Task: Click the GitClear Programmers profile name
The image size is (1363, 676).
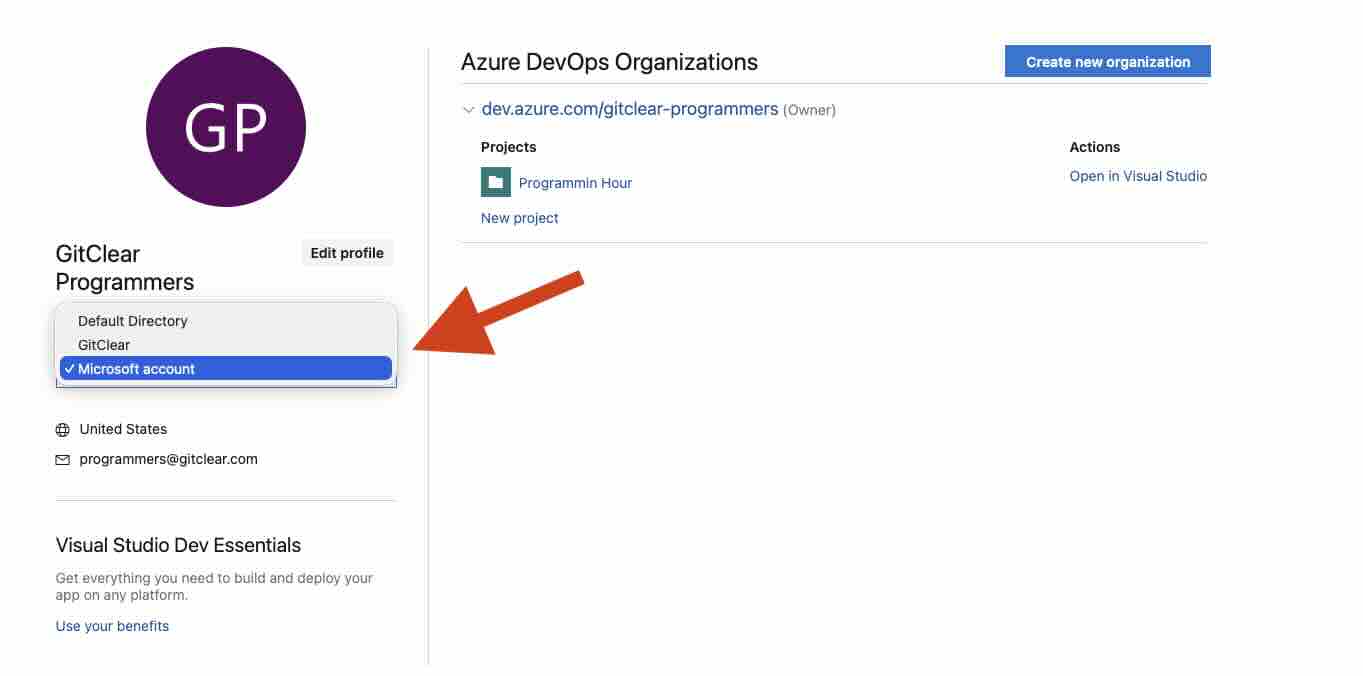Action: [x=125, y=268]
